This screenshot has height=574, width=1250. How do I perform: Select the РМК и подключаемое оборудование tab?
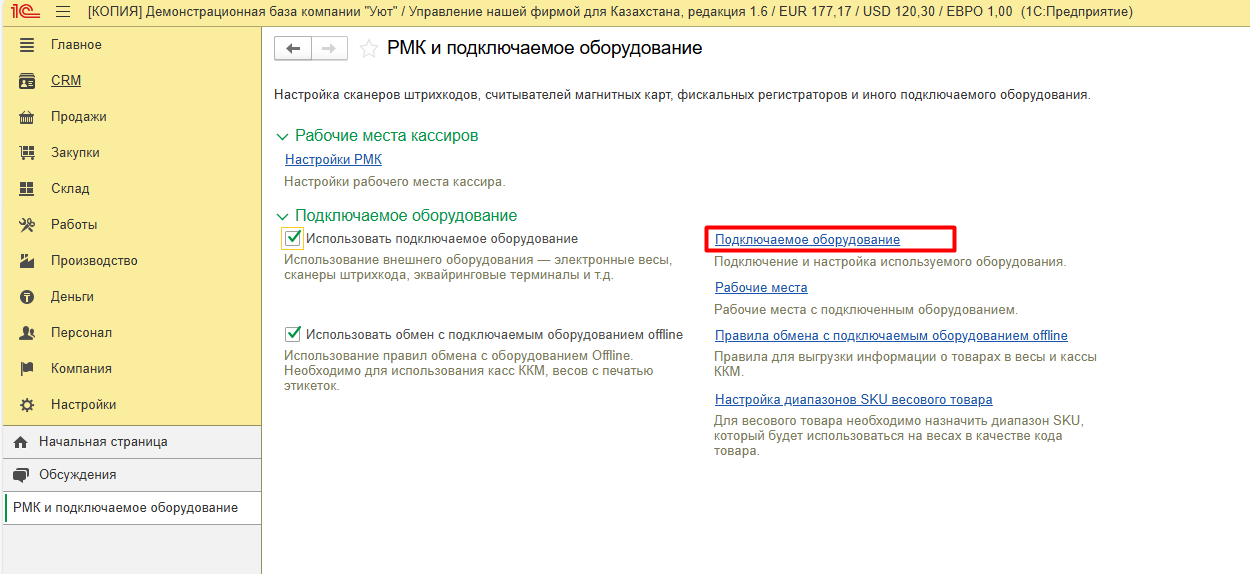(x=130, y=508)
